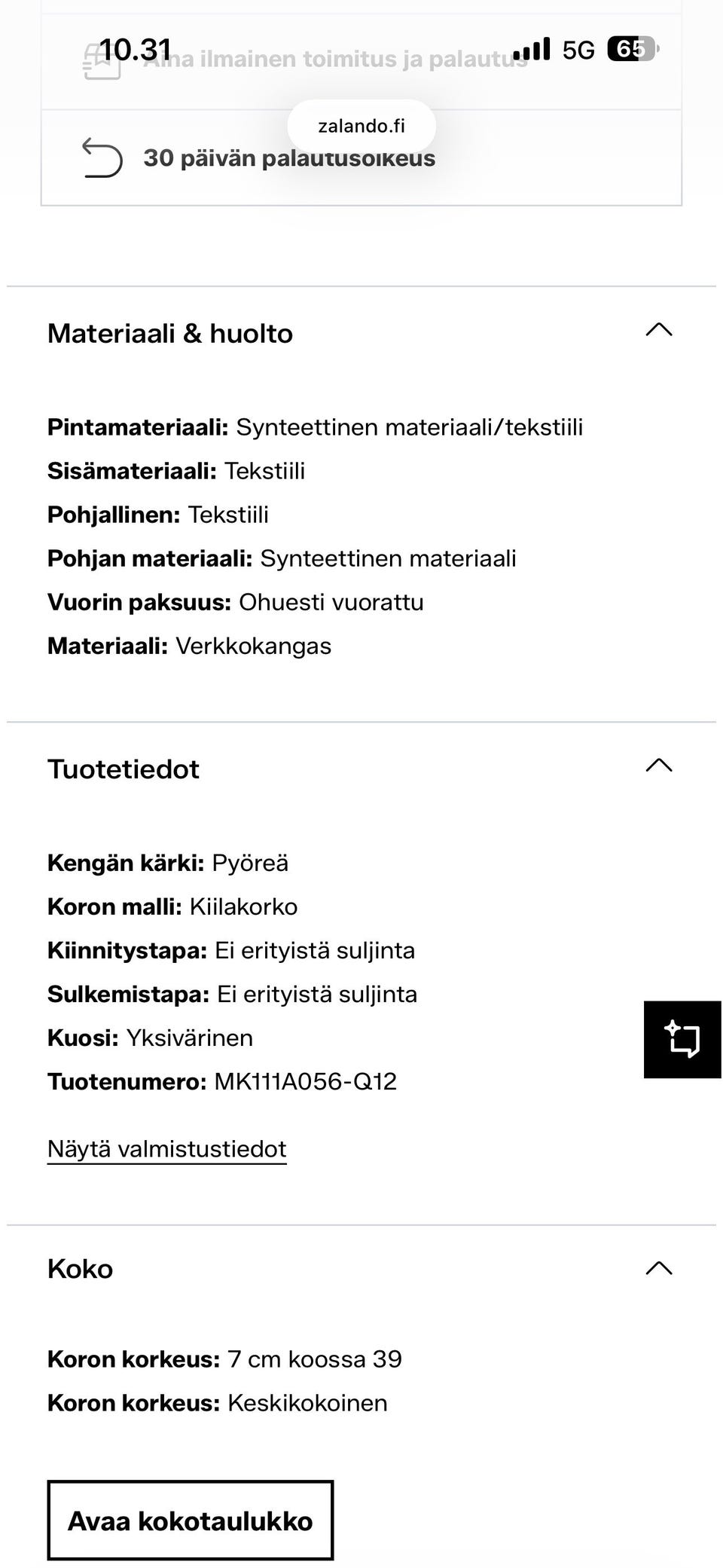Select the Kuosi Yksivärinen row

151,1037
